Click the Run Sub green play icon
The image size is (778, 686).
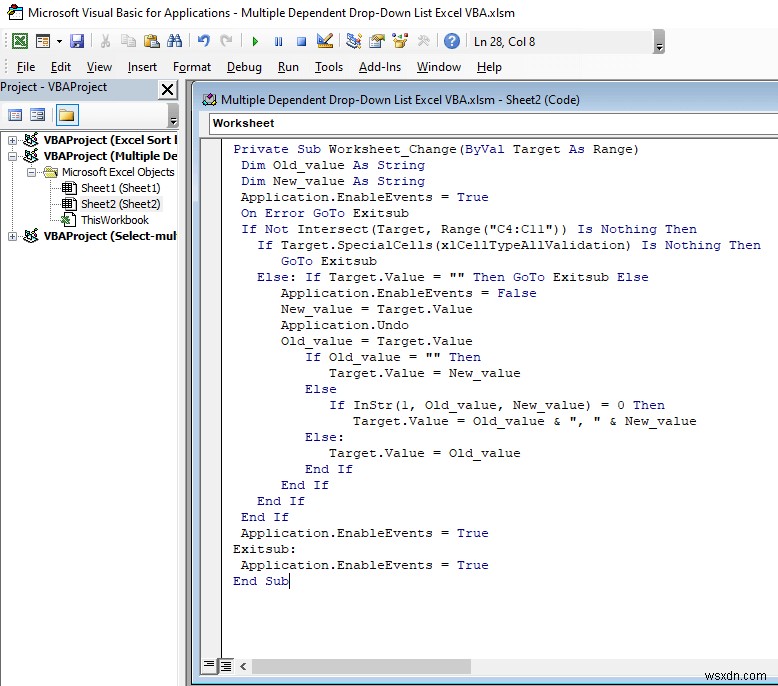point(255,41)
